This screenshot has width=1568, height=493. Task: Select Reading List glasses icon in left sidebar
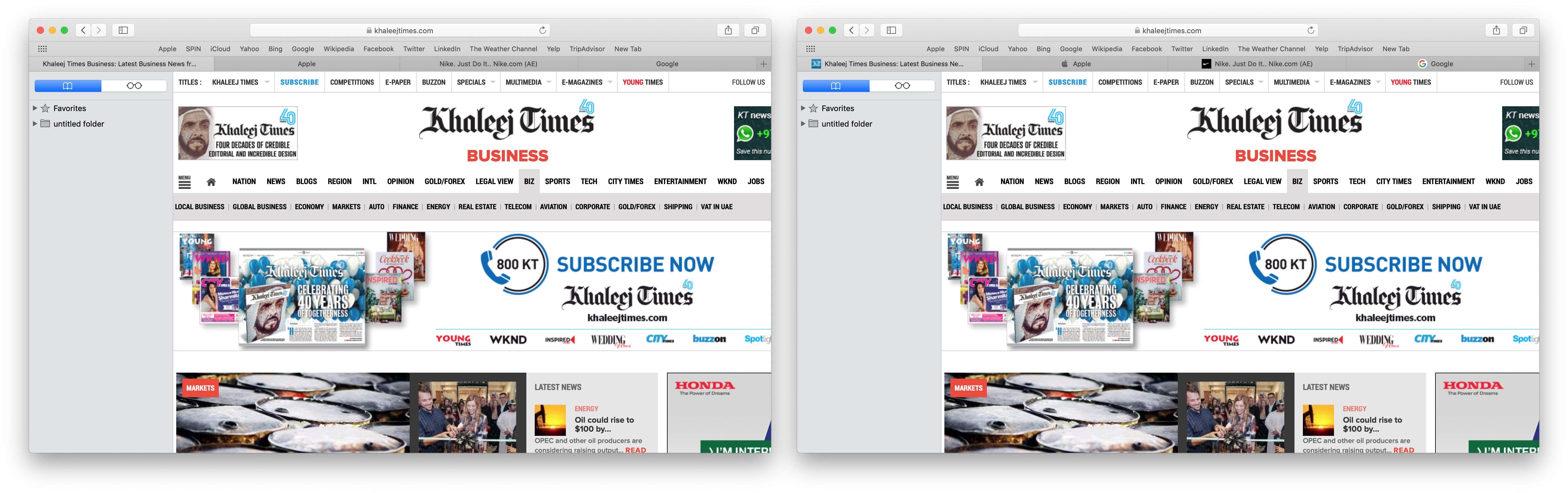click(x=134, y=86)
